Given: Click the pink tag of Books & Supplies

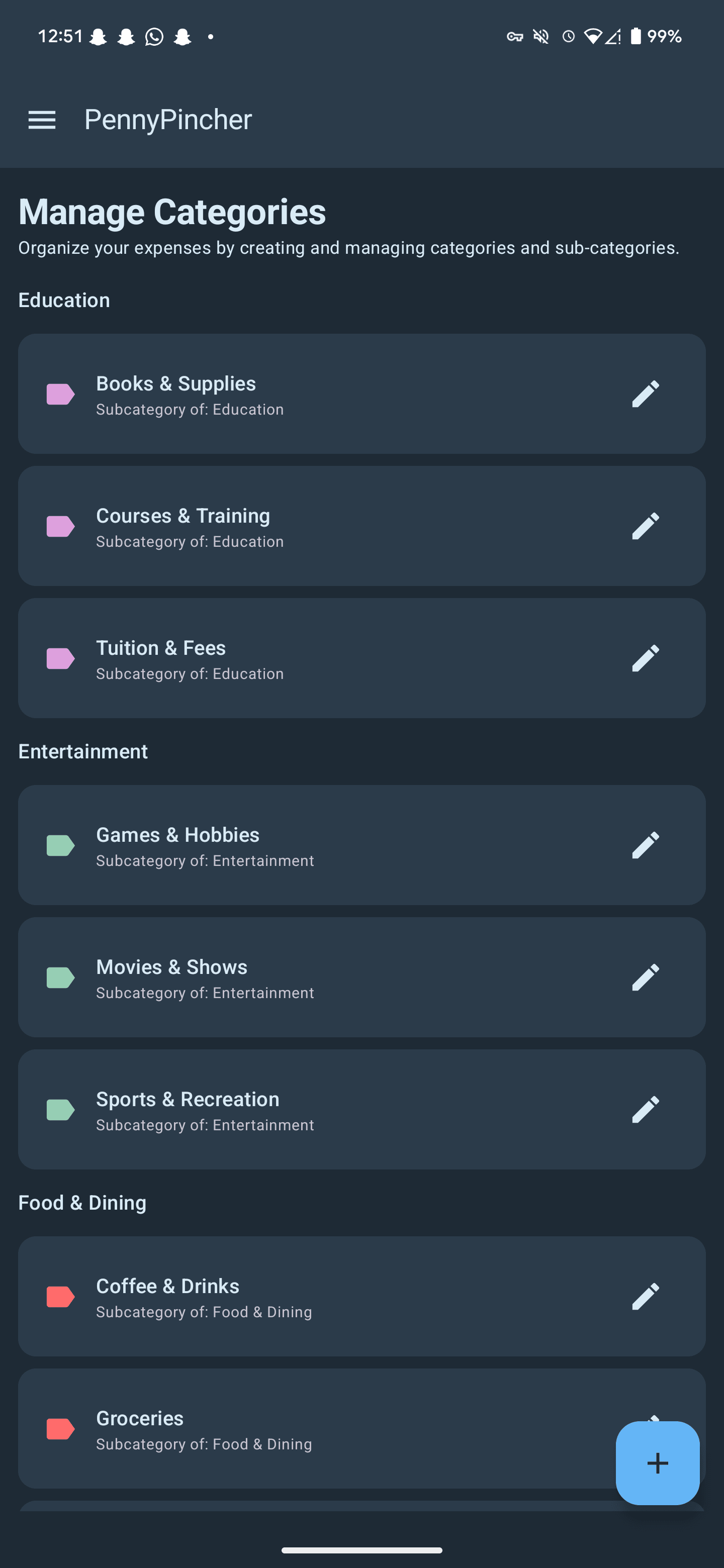Looking at the screenshot, I should (x=60, y=394).
